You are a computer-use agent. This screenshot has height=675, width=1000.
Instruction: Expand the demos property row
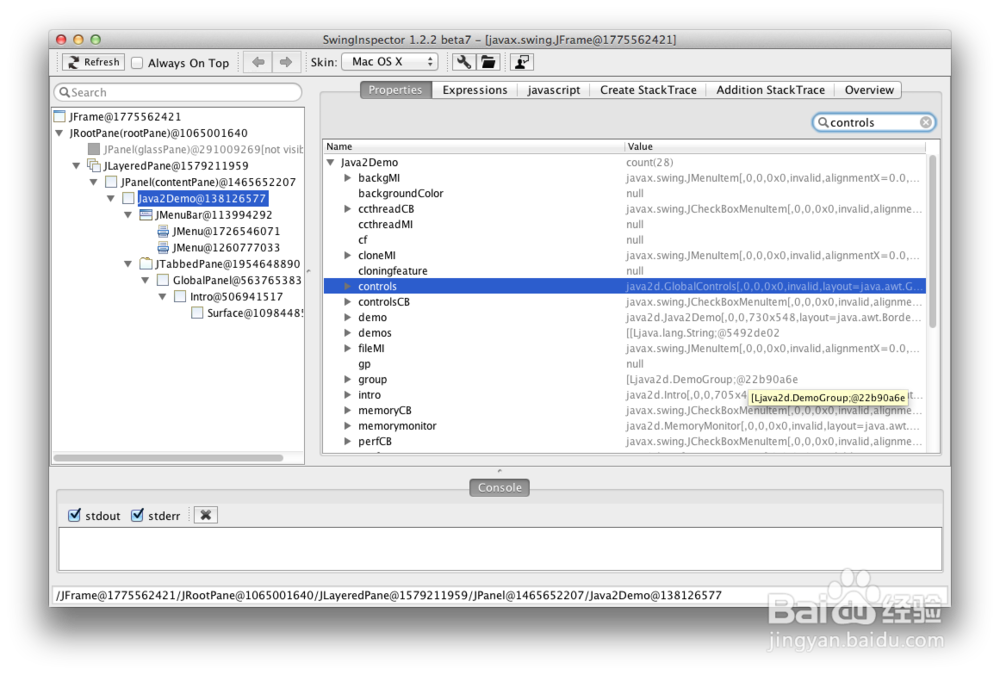(x=348, y=333)
